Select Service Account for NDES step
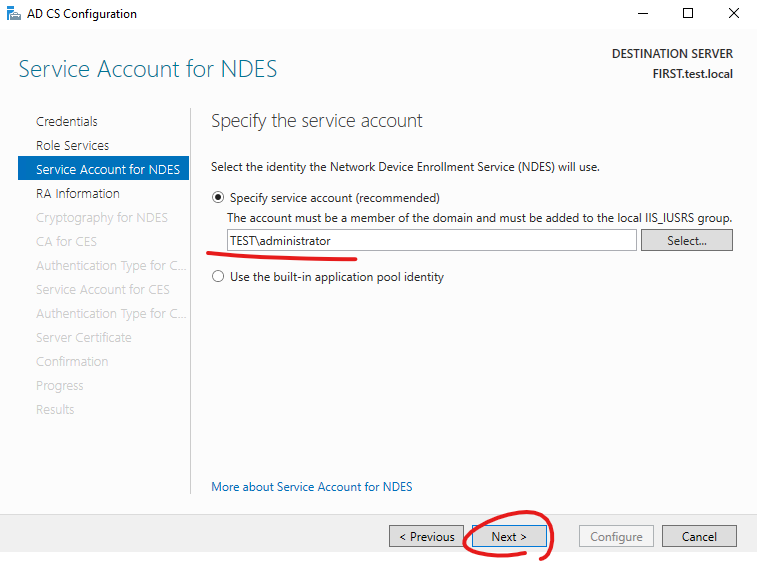757x561 pixels. point(103,169)
